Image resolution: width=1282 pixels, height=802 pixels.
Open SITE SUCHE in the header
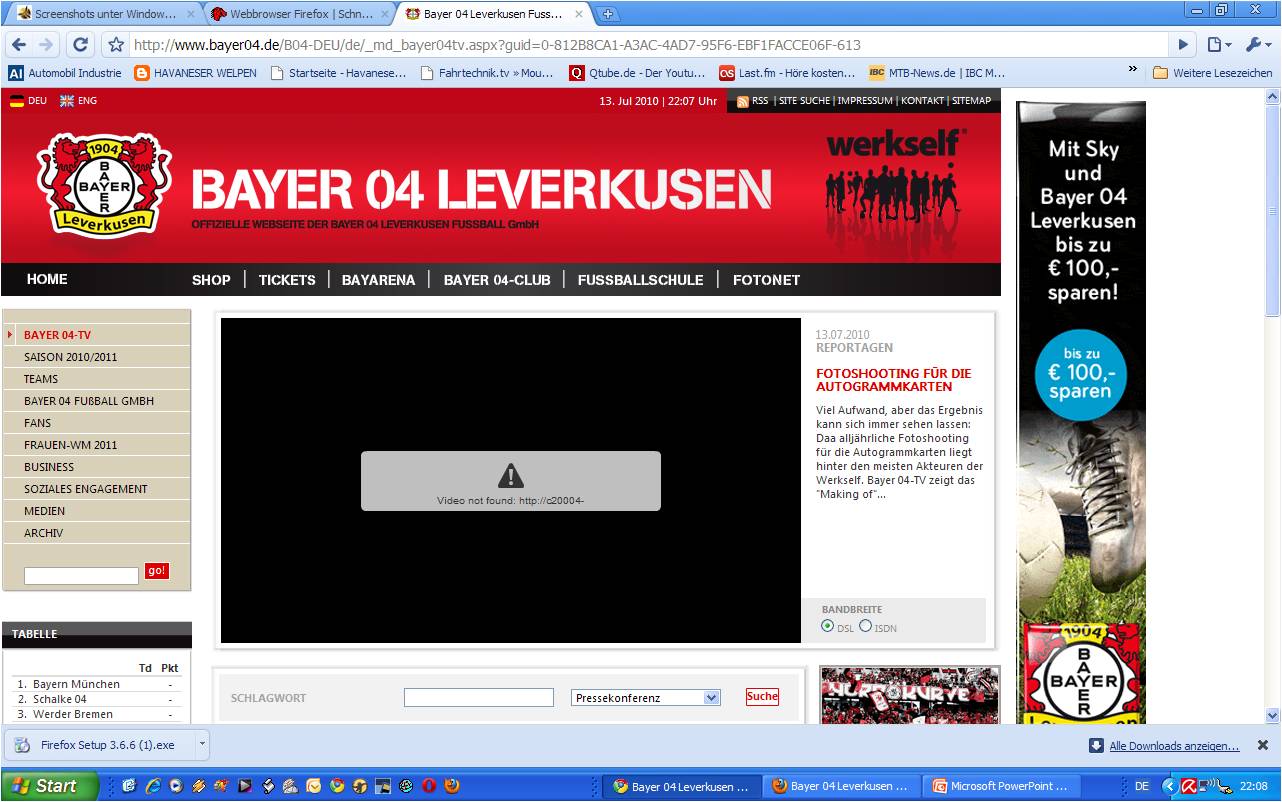pos(805,101)
